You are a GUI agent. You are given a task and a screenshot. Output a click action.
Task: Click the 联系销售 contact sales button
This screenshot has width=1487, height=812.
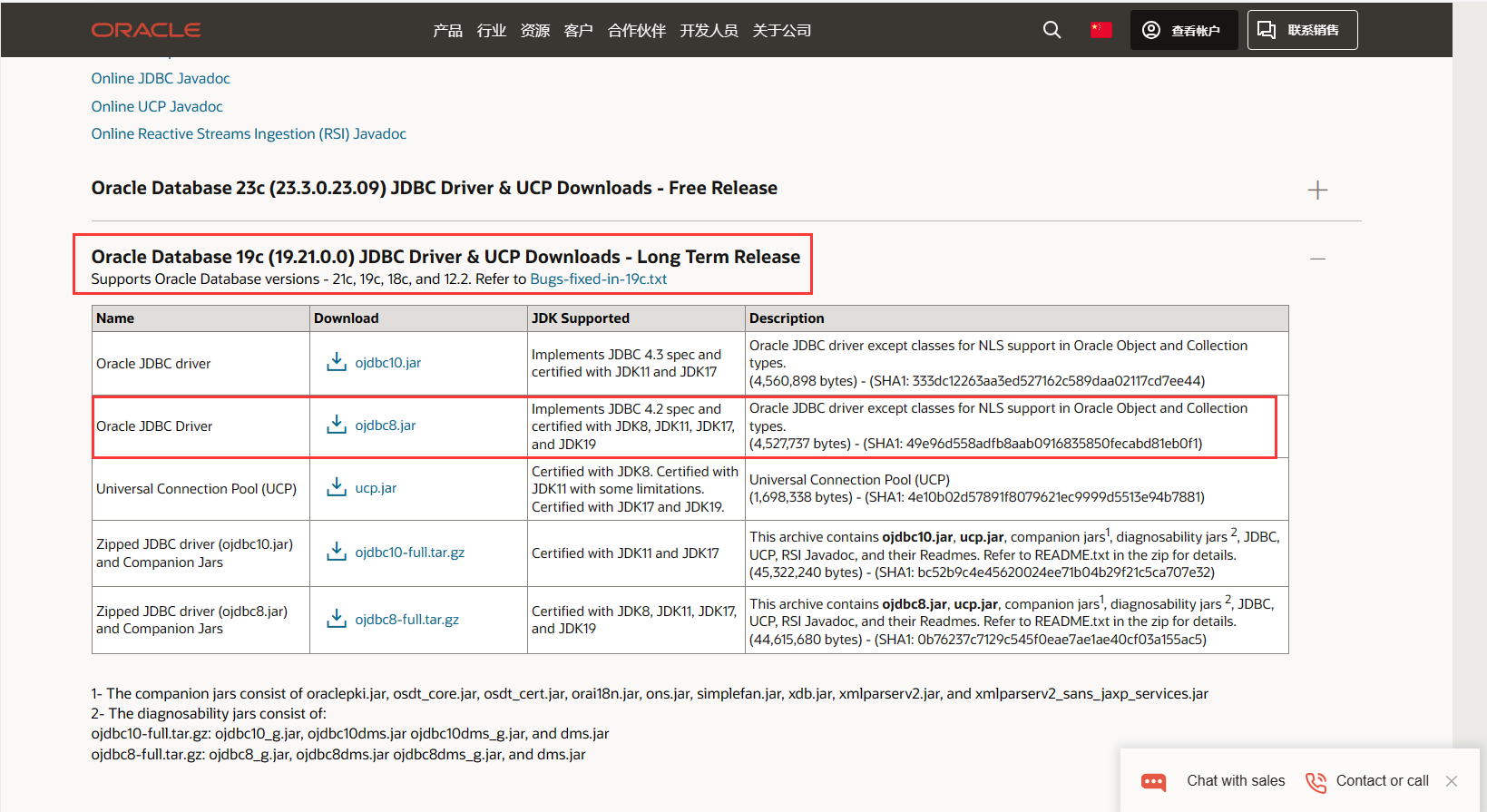click(1302, 30)
